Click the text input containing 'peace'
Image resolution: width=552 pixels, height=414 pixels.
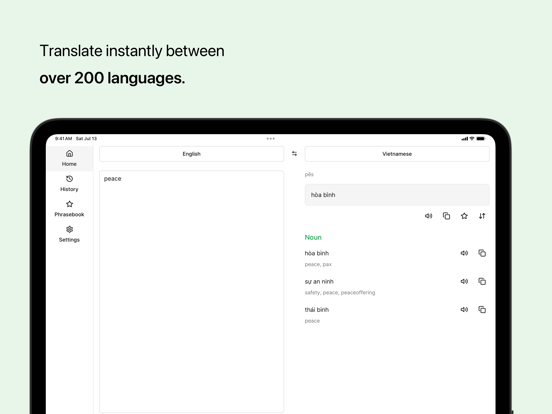point(192,291)
